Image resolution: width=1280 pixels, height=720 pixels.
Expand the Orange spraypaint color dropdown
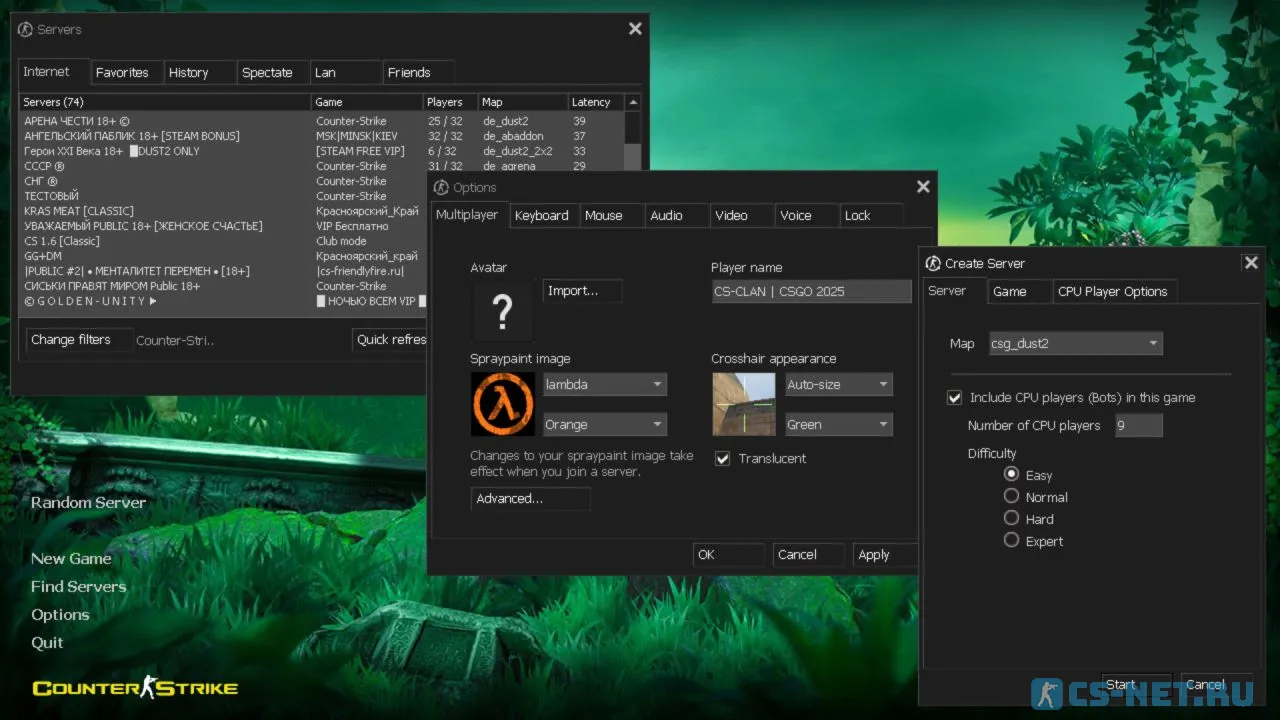[604, 425]
